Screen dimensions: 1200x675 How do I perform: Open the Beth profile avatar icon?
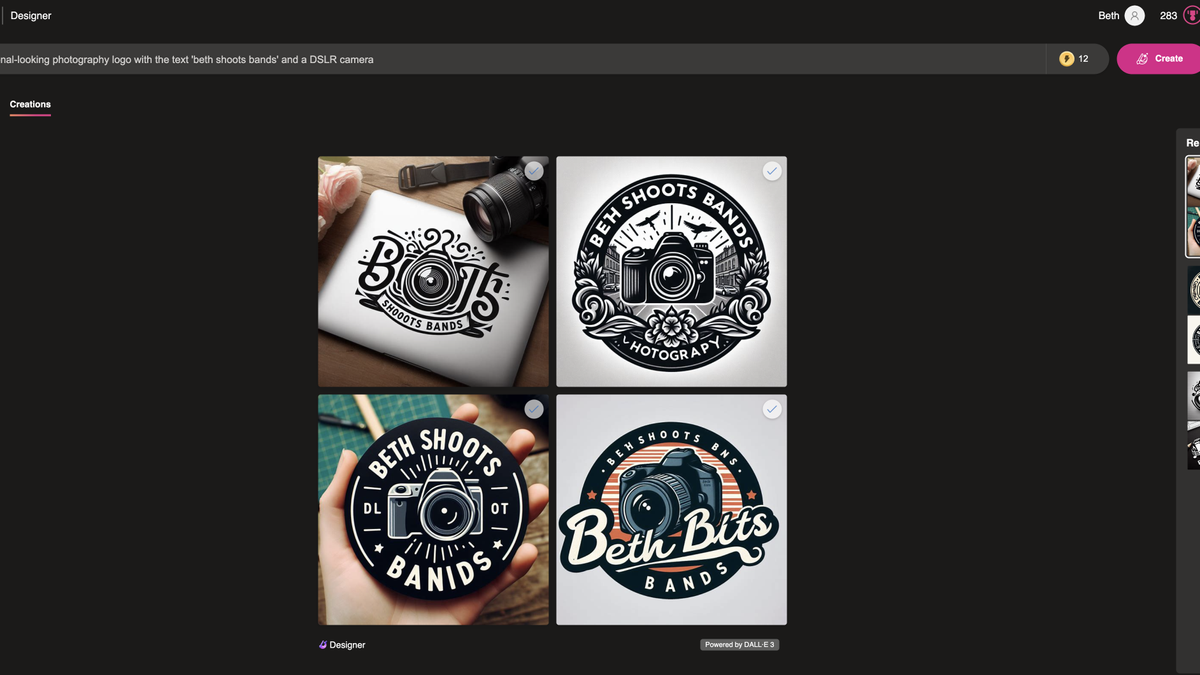coord(1134,16)
